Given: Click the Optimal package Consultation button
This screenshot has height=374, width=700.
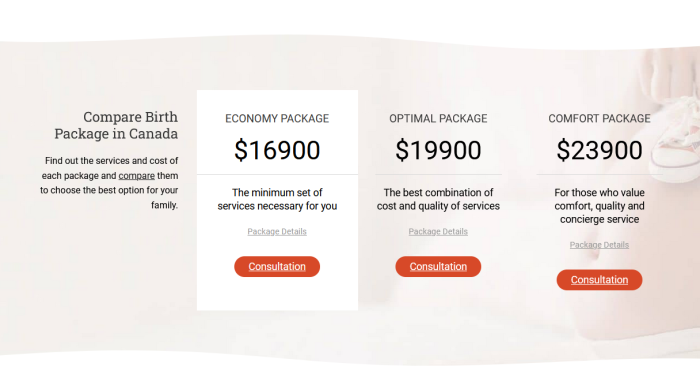Looking at the screenshot, I should click(x=438, y=266).
